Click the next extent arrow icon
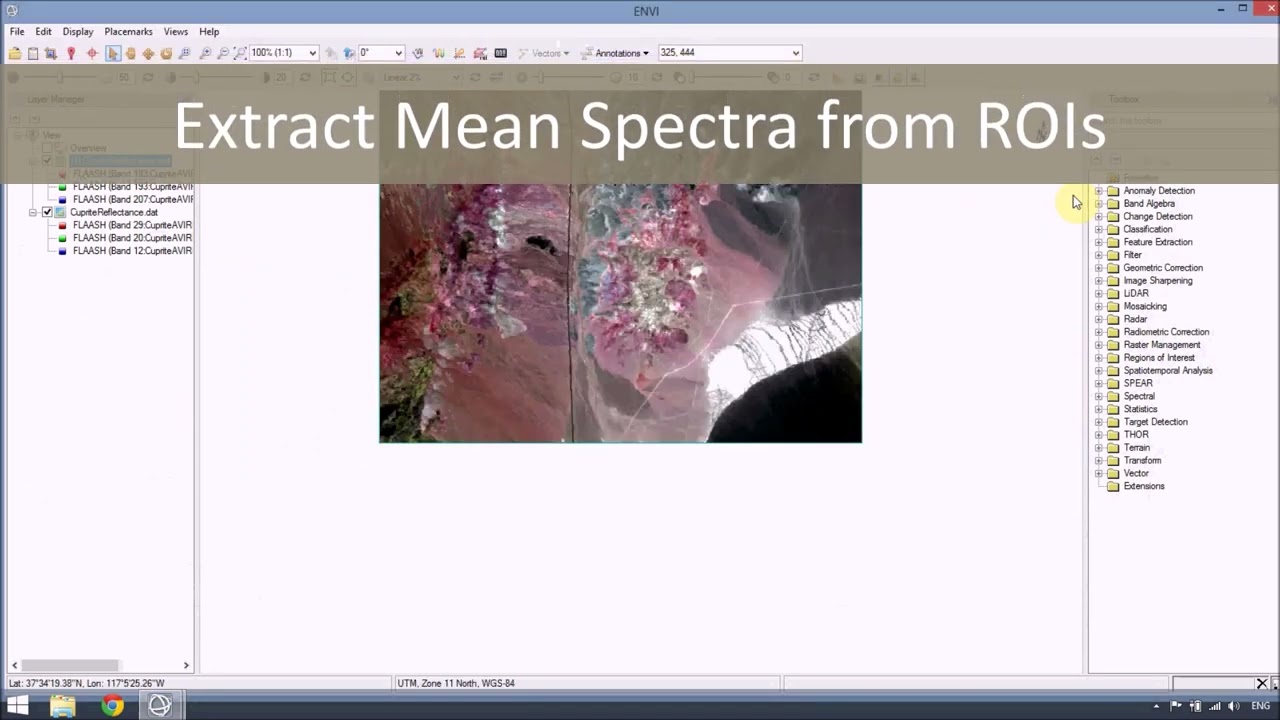This screenshot has width=1280, height=720. [349, 53]
